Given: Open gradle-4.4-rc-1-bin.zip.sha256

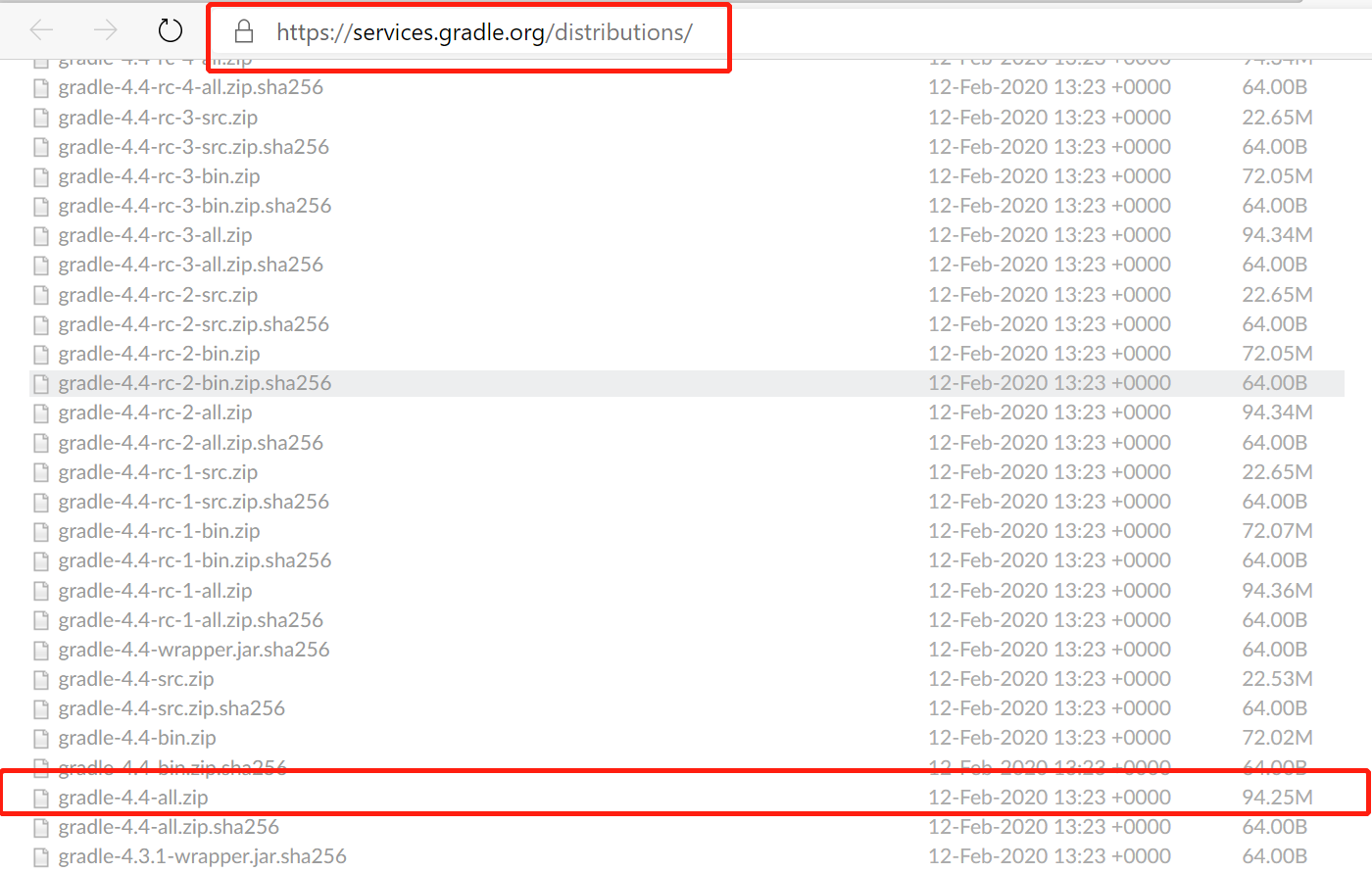Looking at the screenshot, I should [194, 560].
